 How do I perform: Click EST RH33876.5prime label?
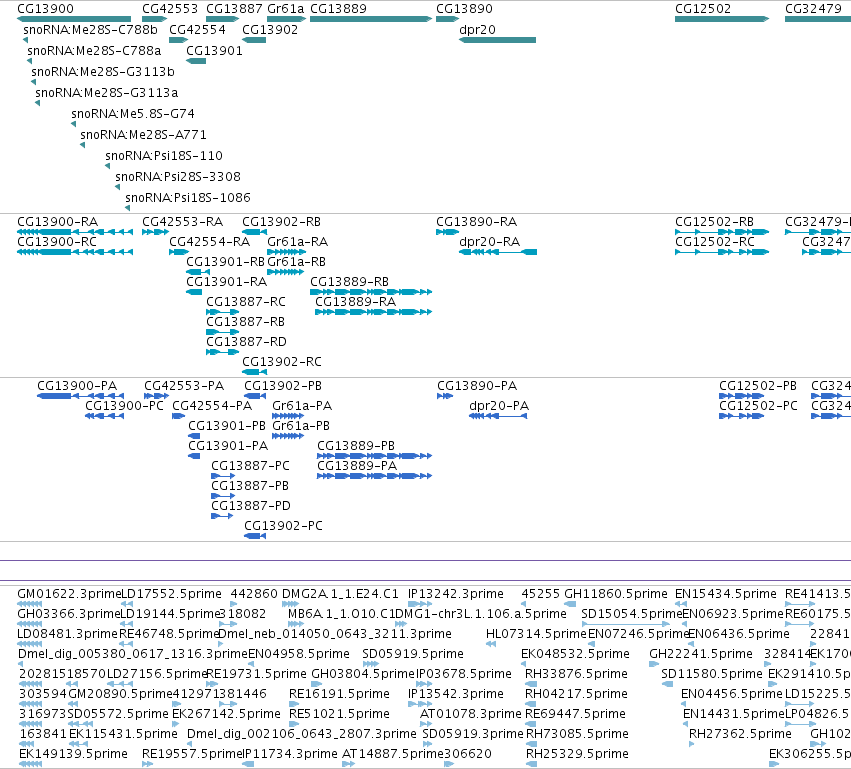click(x=576, y=674)
